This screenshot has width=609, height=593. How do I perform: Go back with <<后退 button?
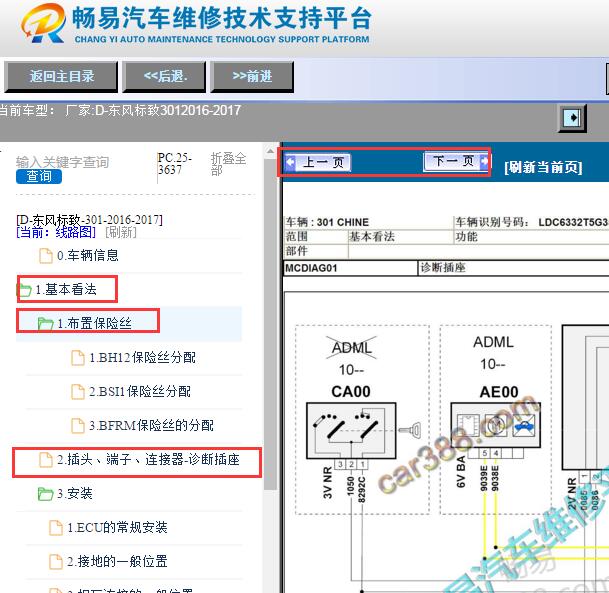pos(164,77)
